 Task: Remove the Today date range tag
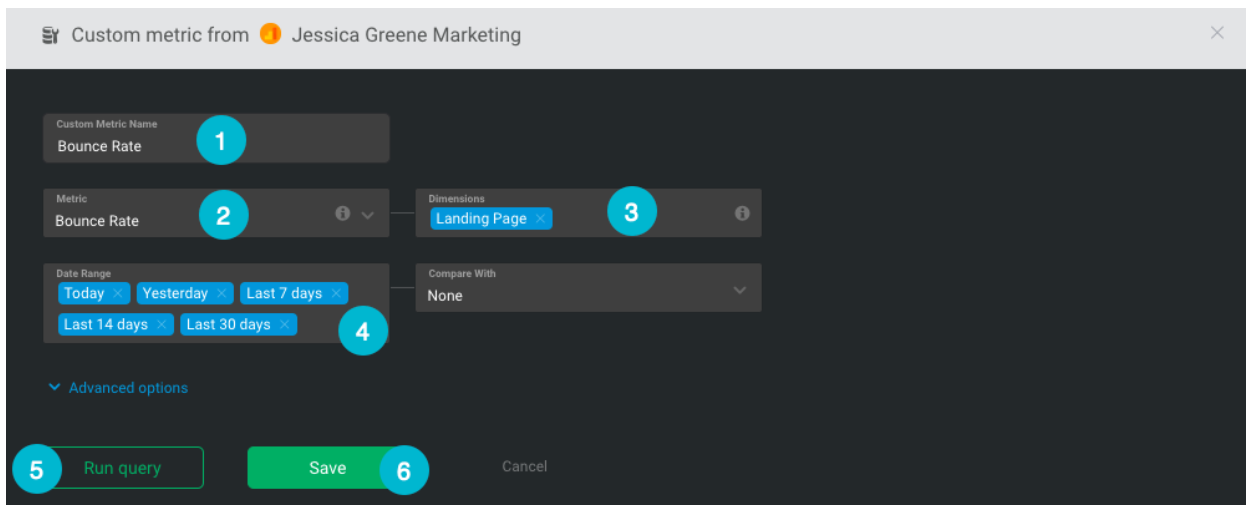pyautogui.click(x=117, y=293)
